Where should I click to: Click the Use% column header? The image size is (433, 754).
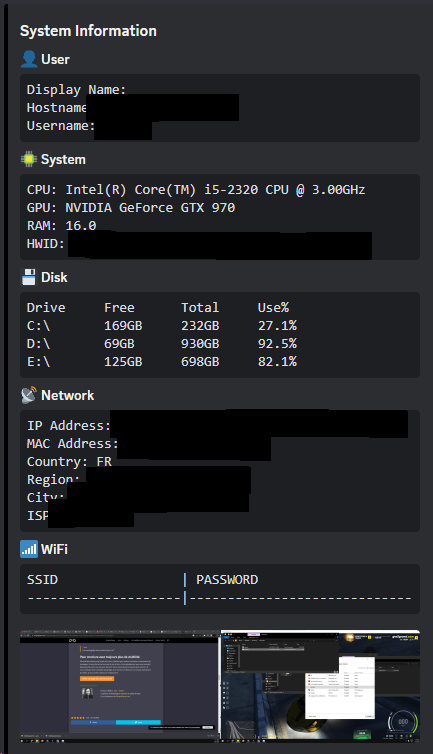[273, 308]
